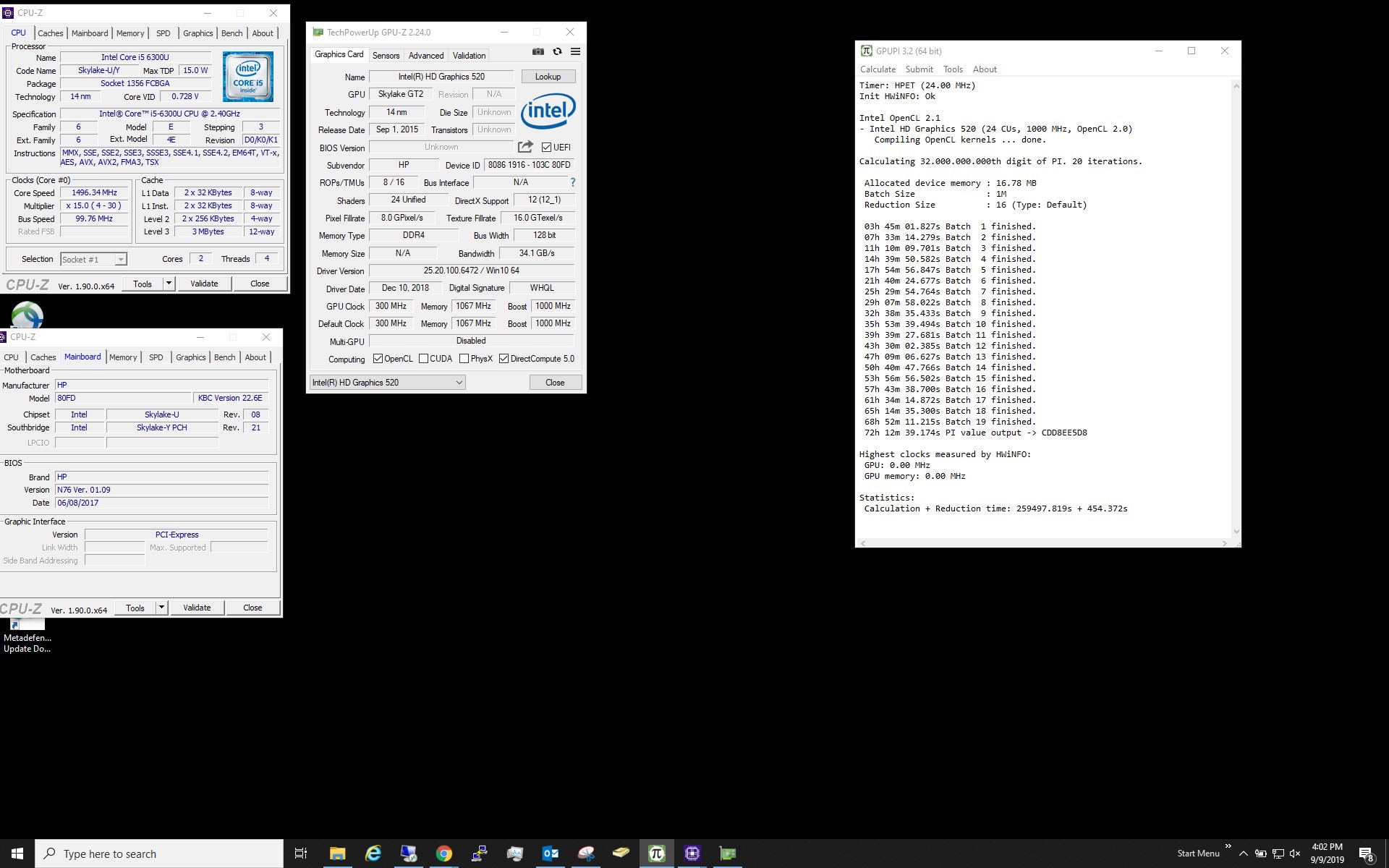Click the taskbar search box
This screenshot has width=1389, height=868.
159,854
